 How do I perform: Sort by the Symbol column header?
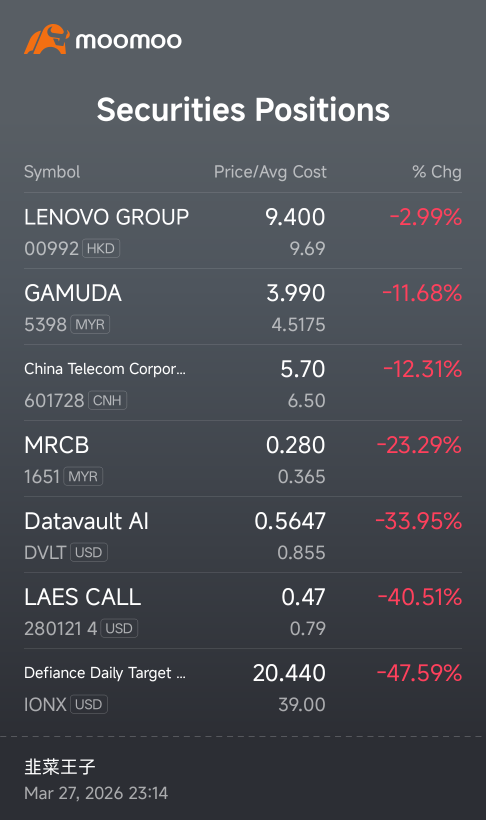coord(52,172)
